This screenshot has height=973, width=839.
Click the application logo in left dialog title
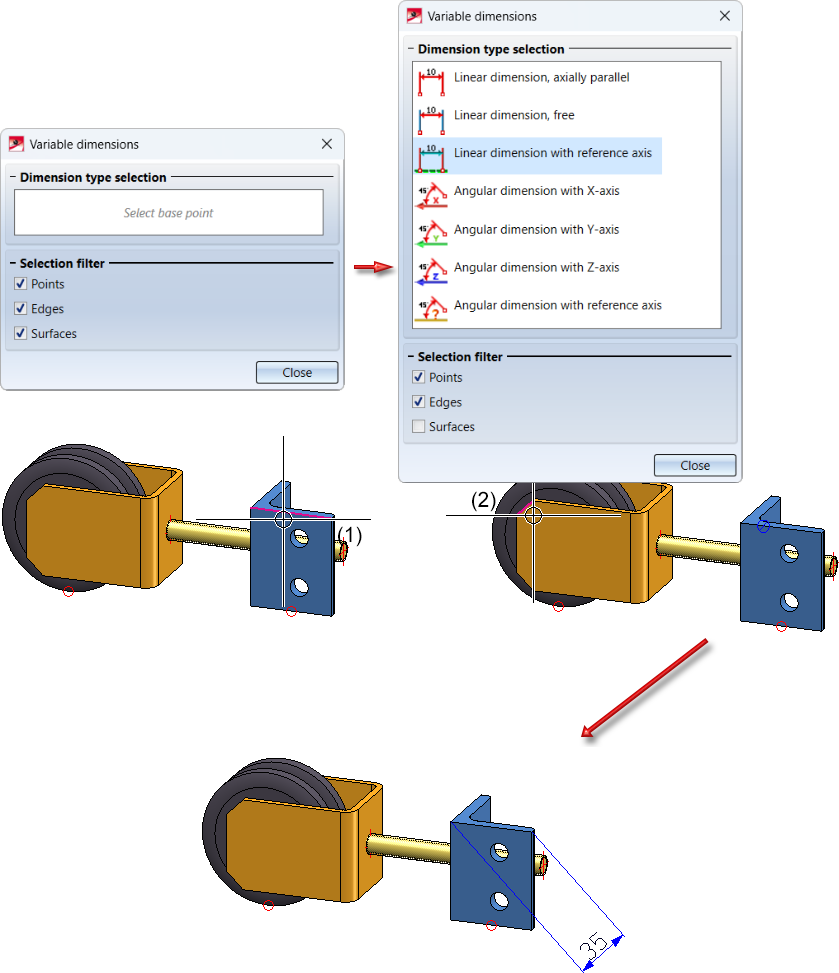tap(16, 145)
